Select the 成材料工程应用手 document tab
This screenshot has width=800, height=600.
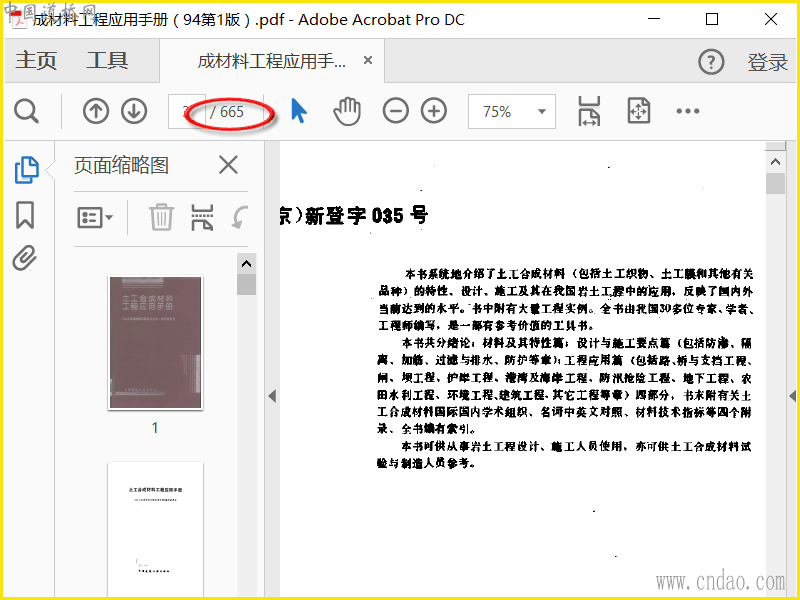271,61
